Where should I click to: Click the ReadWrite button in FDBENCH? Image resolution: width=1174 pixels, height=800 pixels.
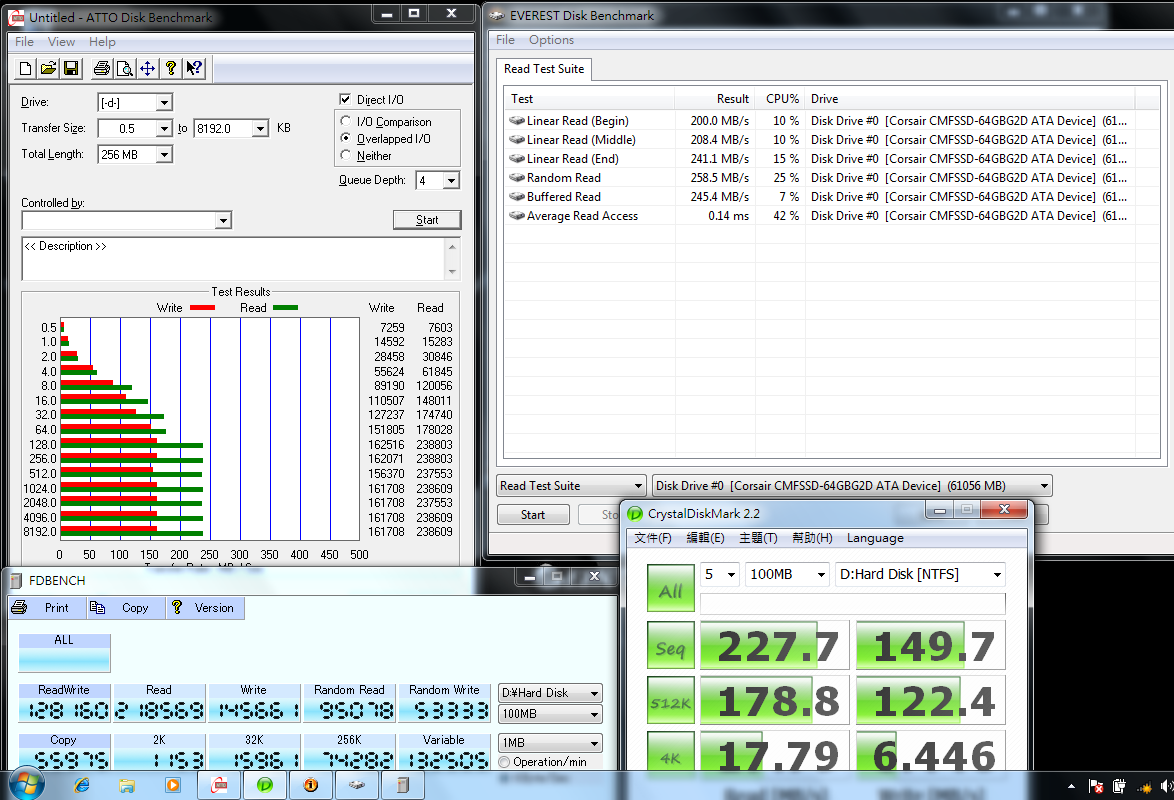[64, 703]
